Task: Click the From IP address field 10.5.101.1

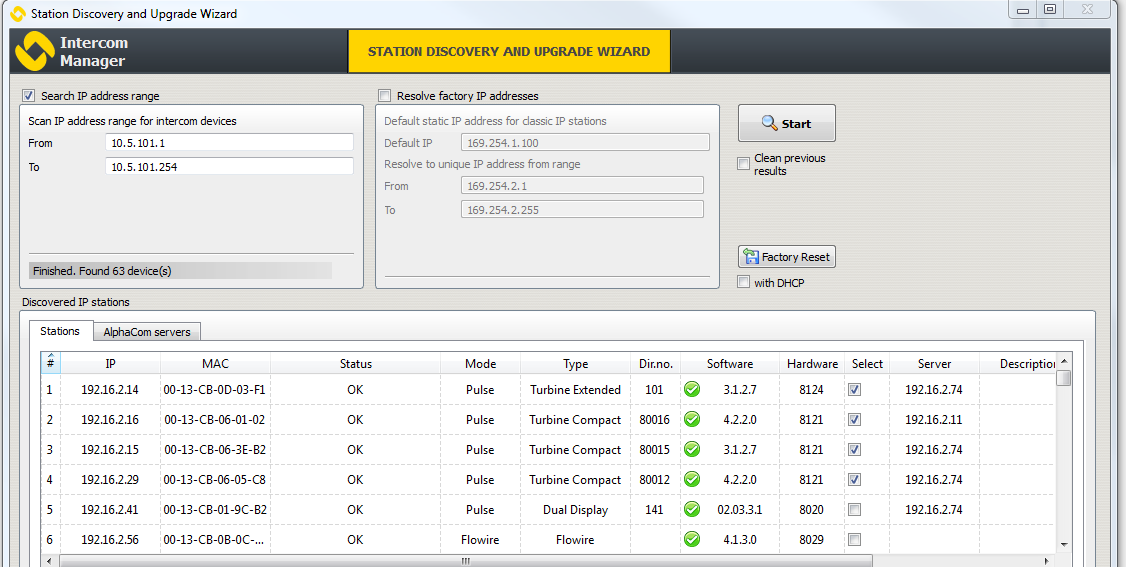Action: [229, 143]
